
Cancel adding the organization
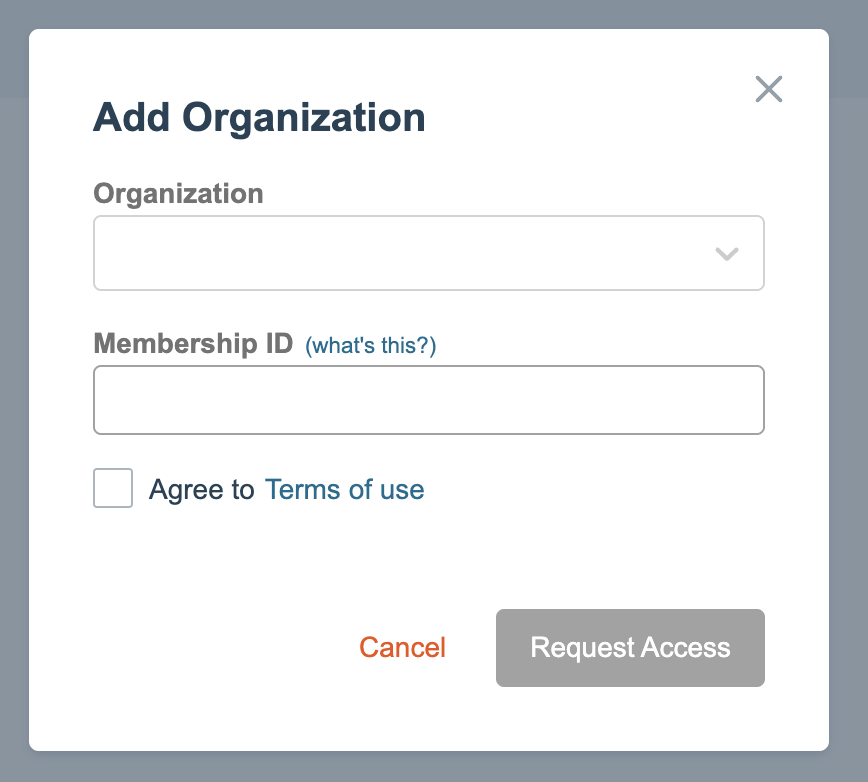click(402, 647)
